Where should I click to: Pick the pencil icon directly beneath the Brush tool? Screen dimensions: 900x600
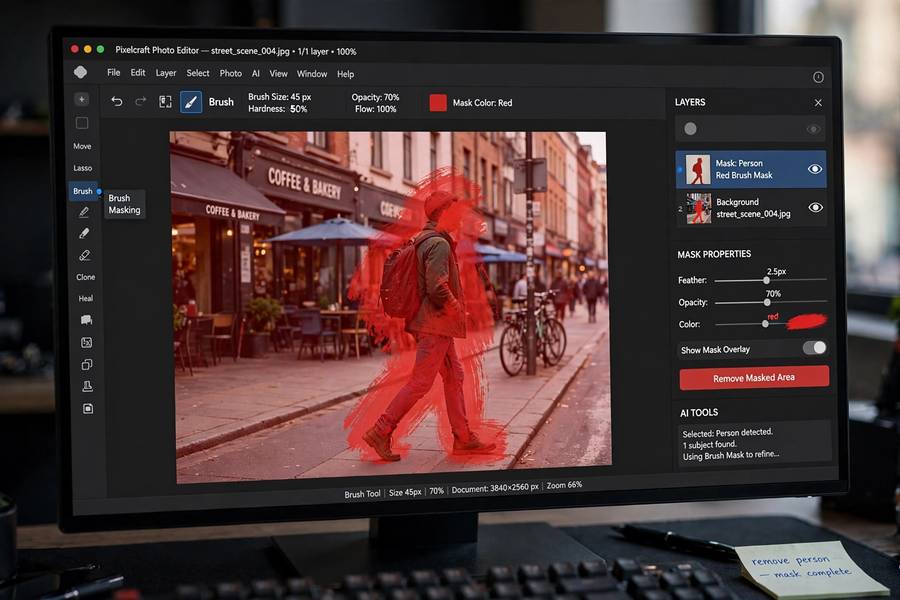click(x=84, y=212)
